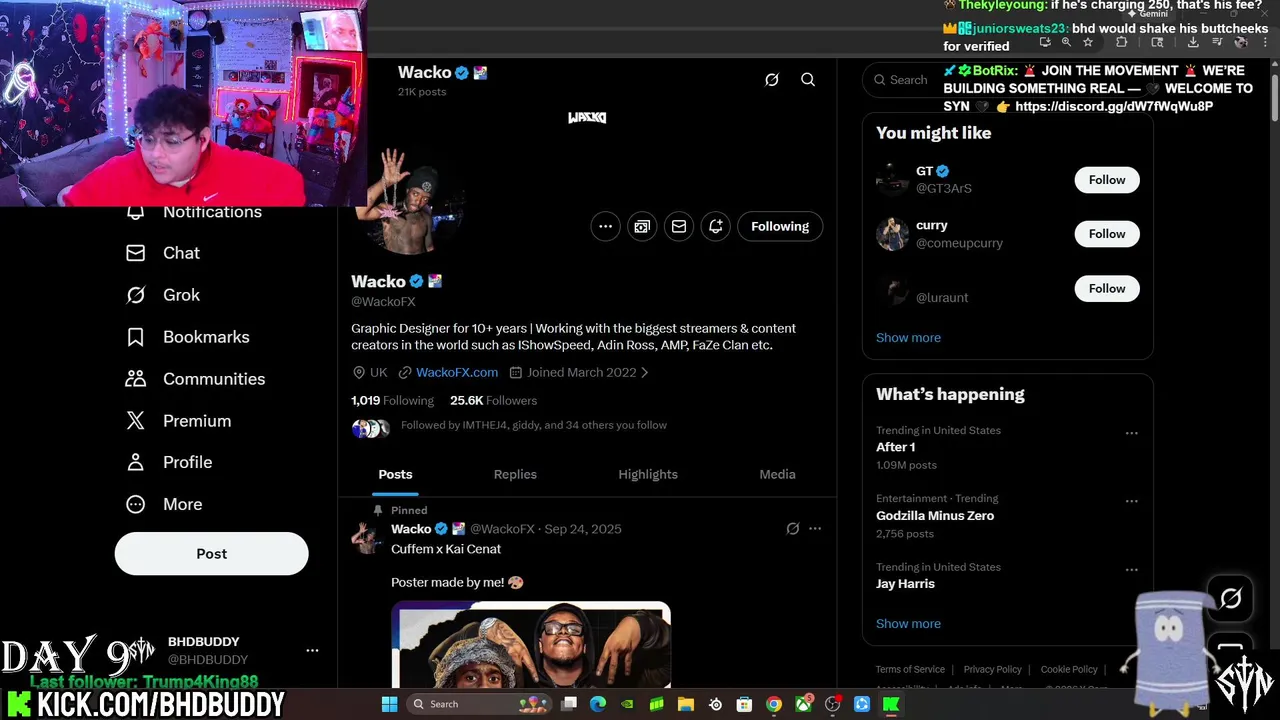Open options for Jay Harris trend
1280x720 pixels.
[1131, 570]
